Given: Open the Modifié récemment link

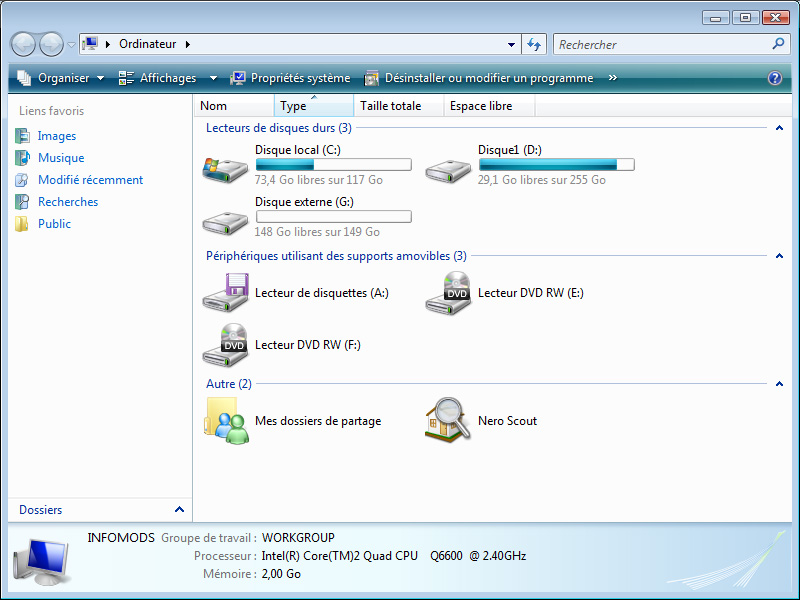Looking at the screenshot, I should click(x=90, y=180).
